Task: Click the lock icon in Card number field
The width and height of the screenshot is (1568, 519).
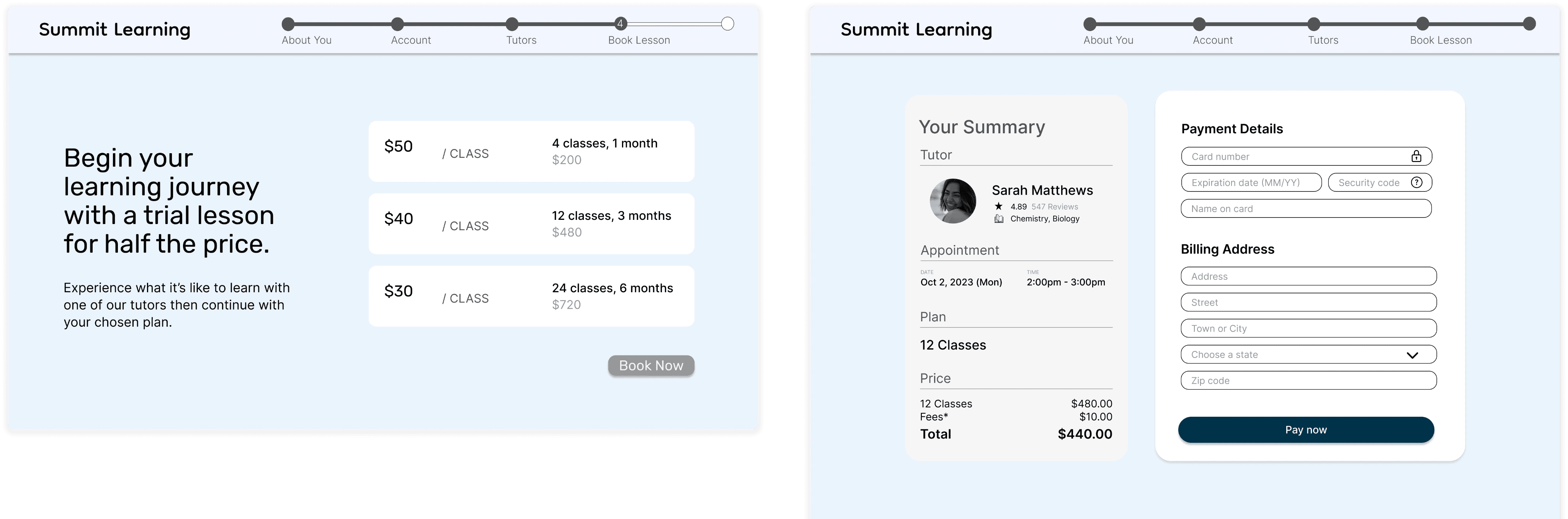Action: [x=1416, y=156]
